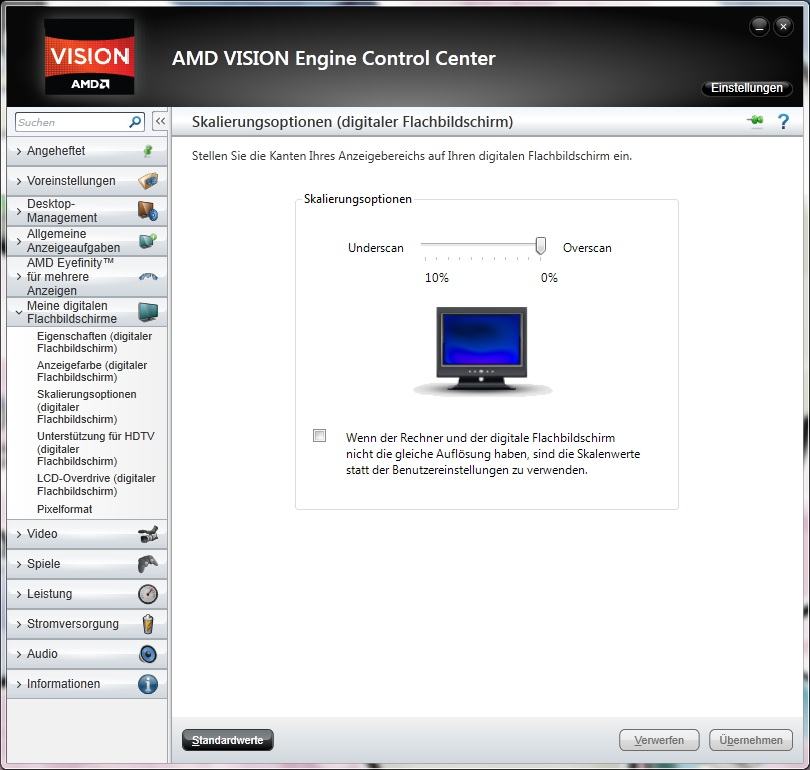This screenshot has height=770, width=810.
Task: Click the VISION AMD logo
Action: coord(90,57)
